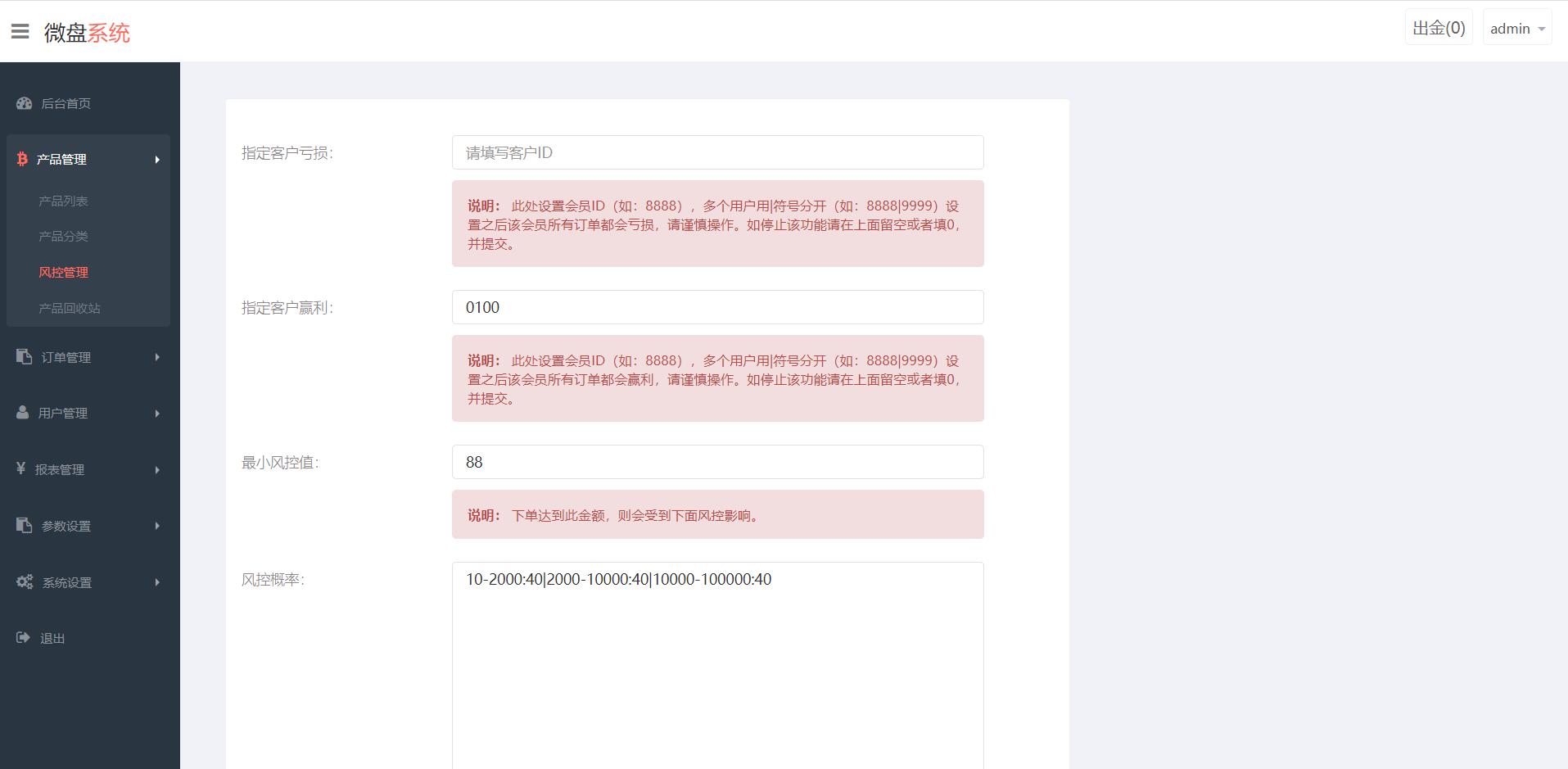Screen dimensions: 1568x769
Task: Select 风控管理 in the sidebar
Action: tap(63, 272)
